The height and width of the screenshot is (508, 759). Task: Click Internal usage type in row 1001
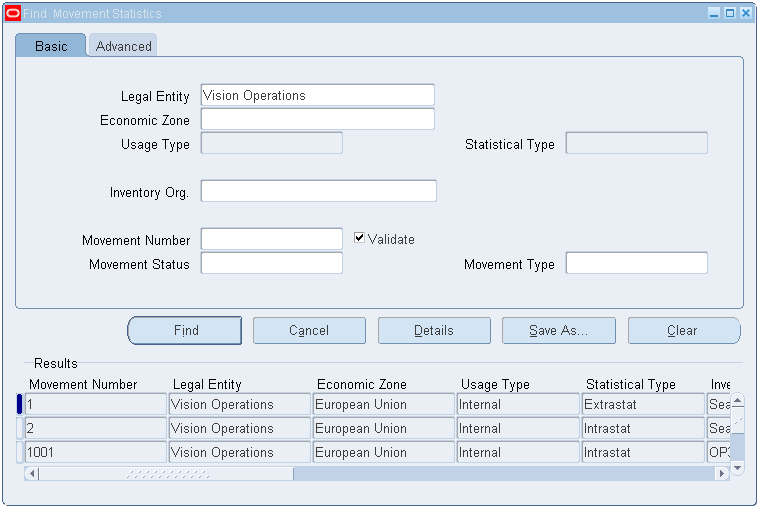pos(518,452)
